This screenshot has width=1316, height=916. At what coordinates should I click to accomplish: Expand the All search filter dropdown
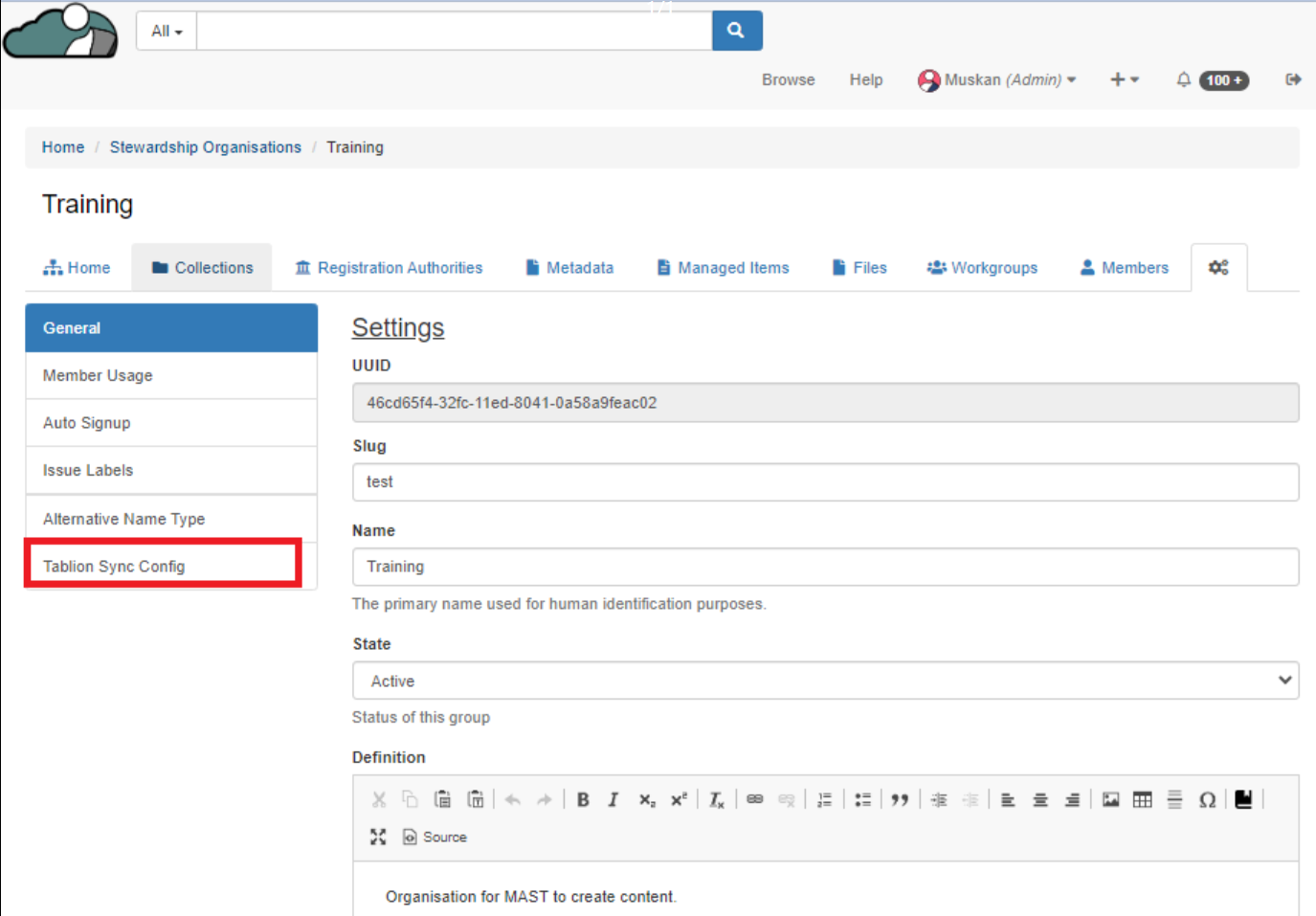coord(167,31)
